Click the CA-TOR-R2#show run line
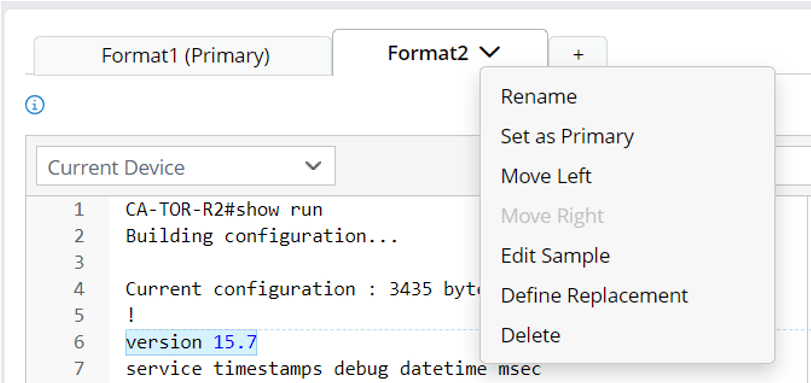This screenshot has height=383, width=811. point(224,210)
